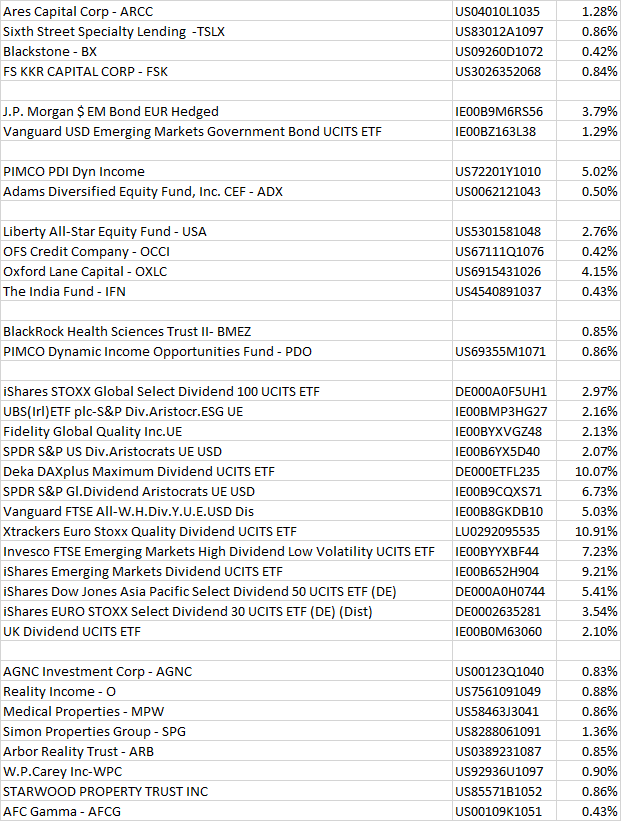The width and height of the screenshot is (621, 821).
Task: Click empty ISIN cell beside BlackRock Health Sciences
Action: [498, 331]
